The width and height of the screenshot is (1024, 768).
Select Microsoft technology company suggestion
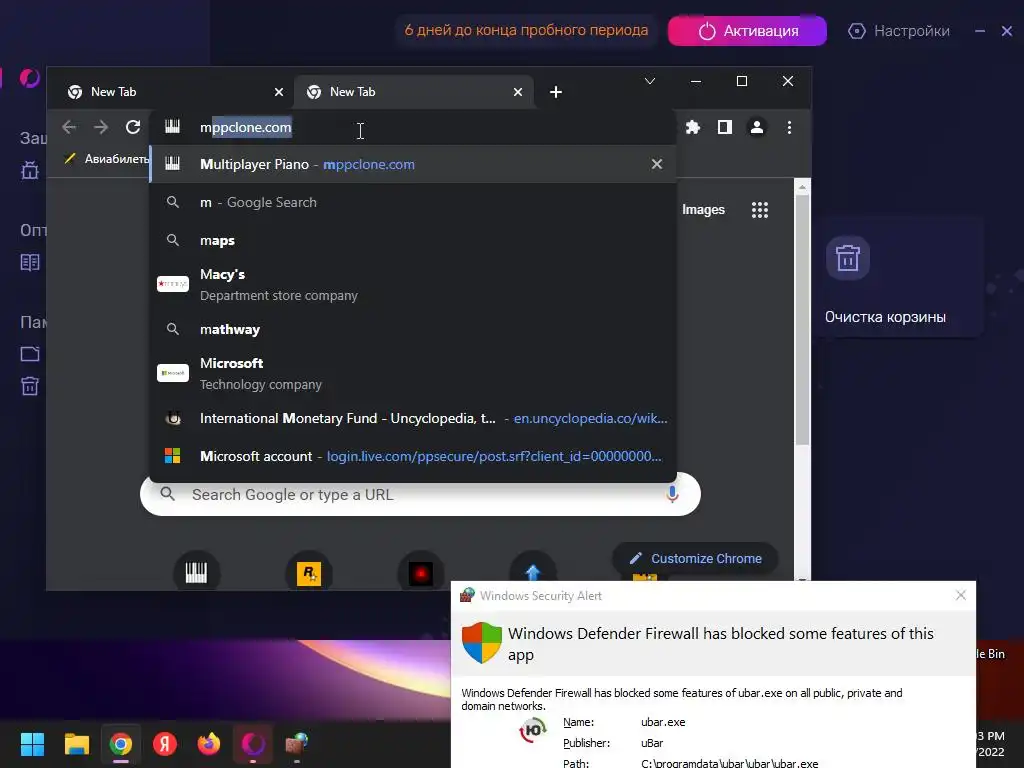[x=413, y=374]
